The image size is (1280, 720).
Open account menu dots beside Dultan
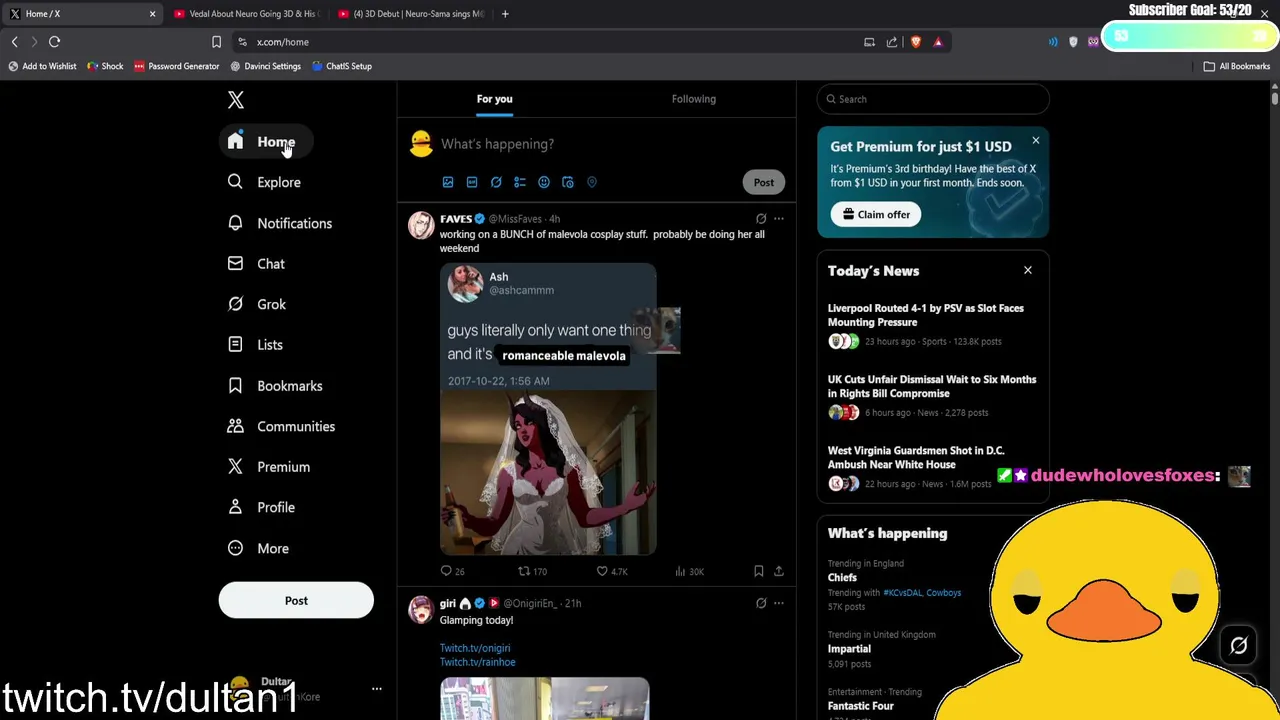coord(377,689)
